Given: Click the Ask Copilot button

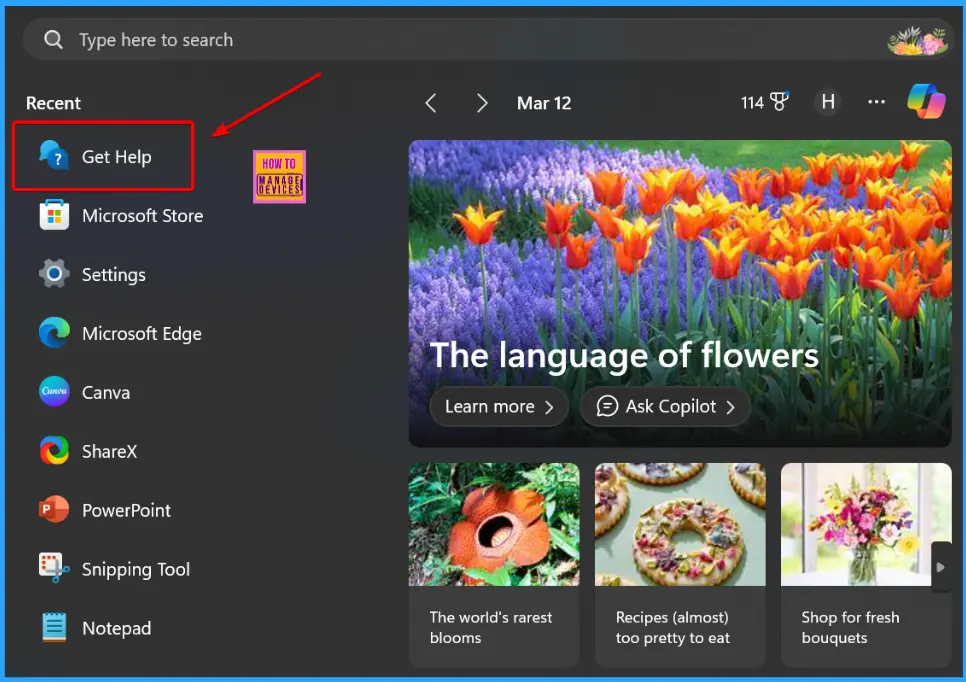Looking at the screenshot, I should [x=664, y=406].
